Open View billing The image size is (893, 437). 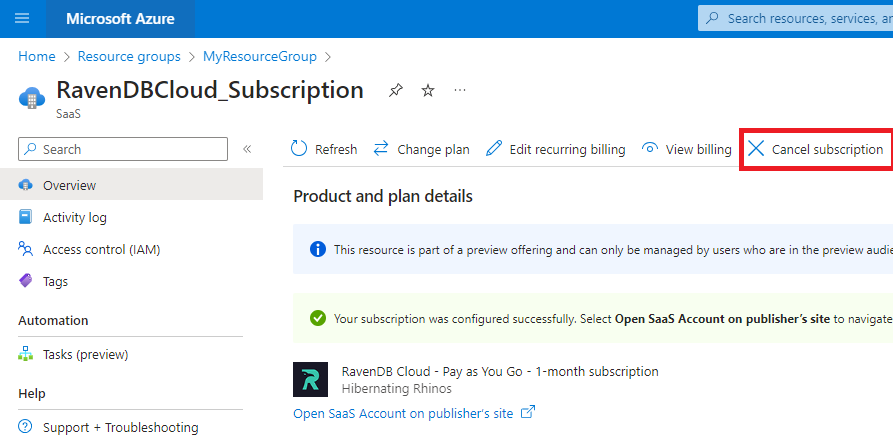(686, 149)
